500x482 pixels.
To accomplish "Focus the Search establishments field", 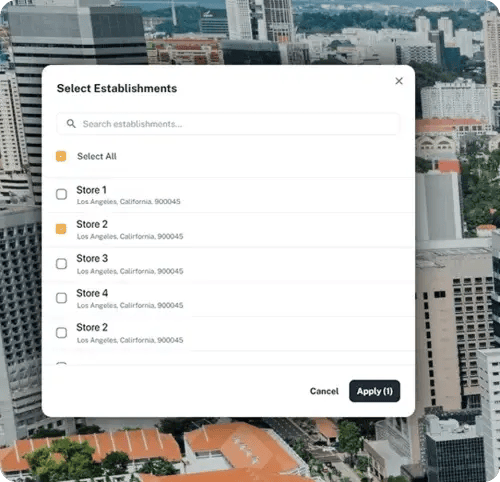I will coord(228,124).
